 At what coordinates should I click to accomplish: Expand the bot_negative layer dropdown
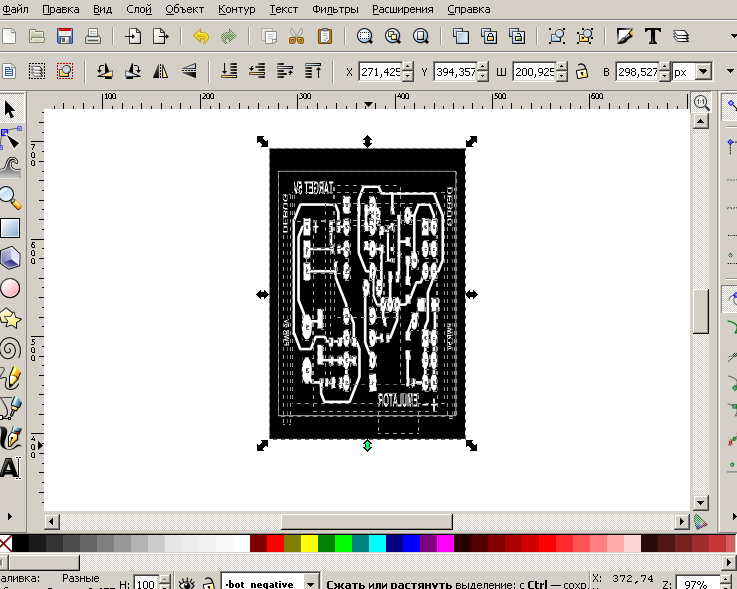[309, 583]
